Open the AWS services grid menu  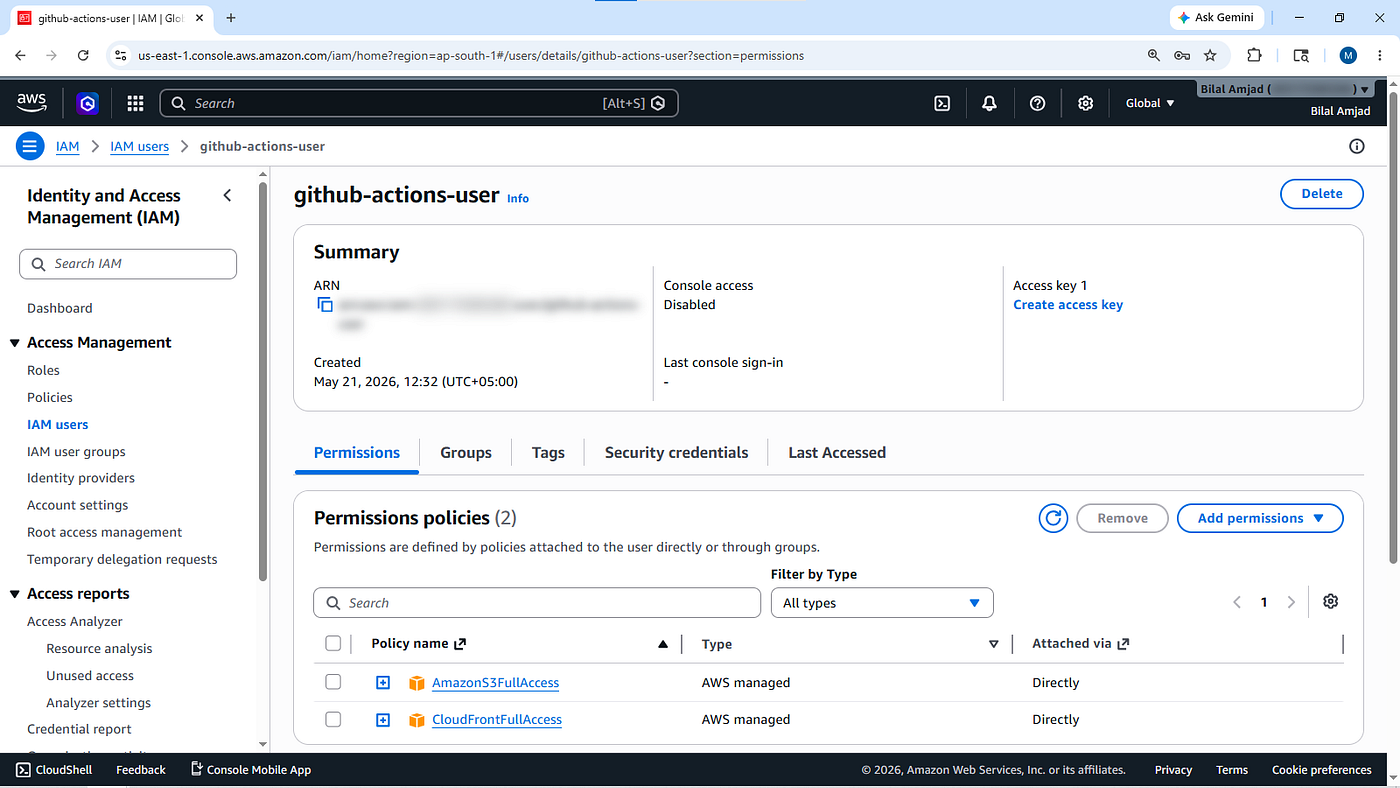135,103
